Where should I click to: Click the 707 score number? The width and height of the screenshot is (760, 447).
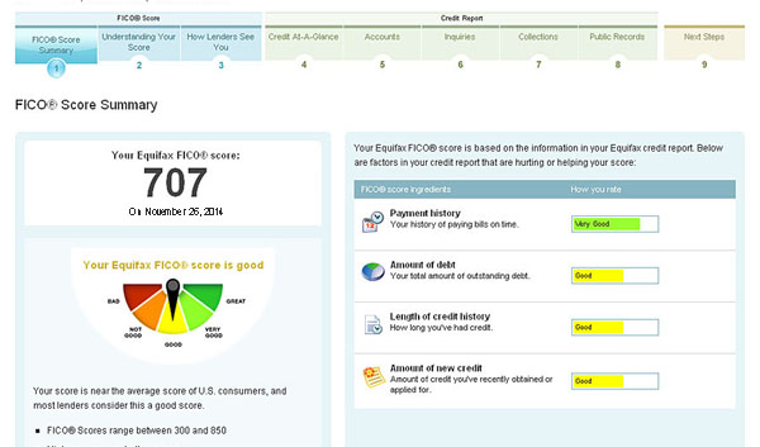(x=175, y=182)
